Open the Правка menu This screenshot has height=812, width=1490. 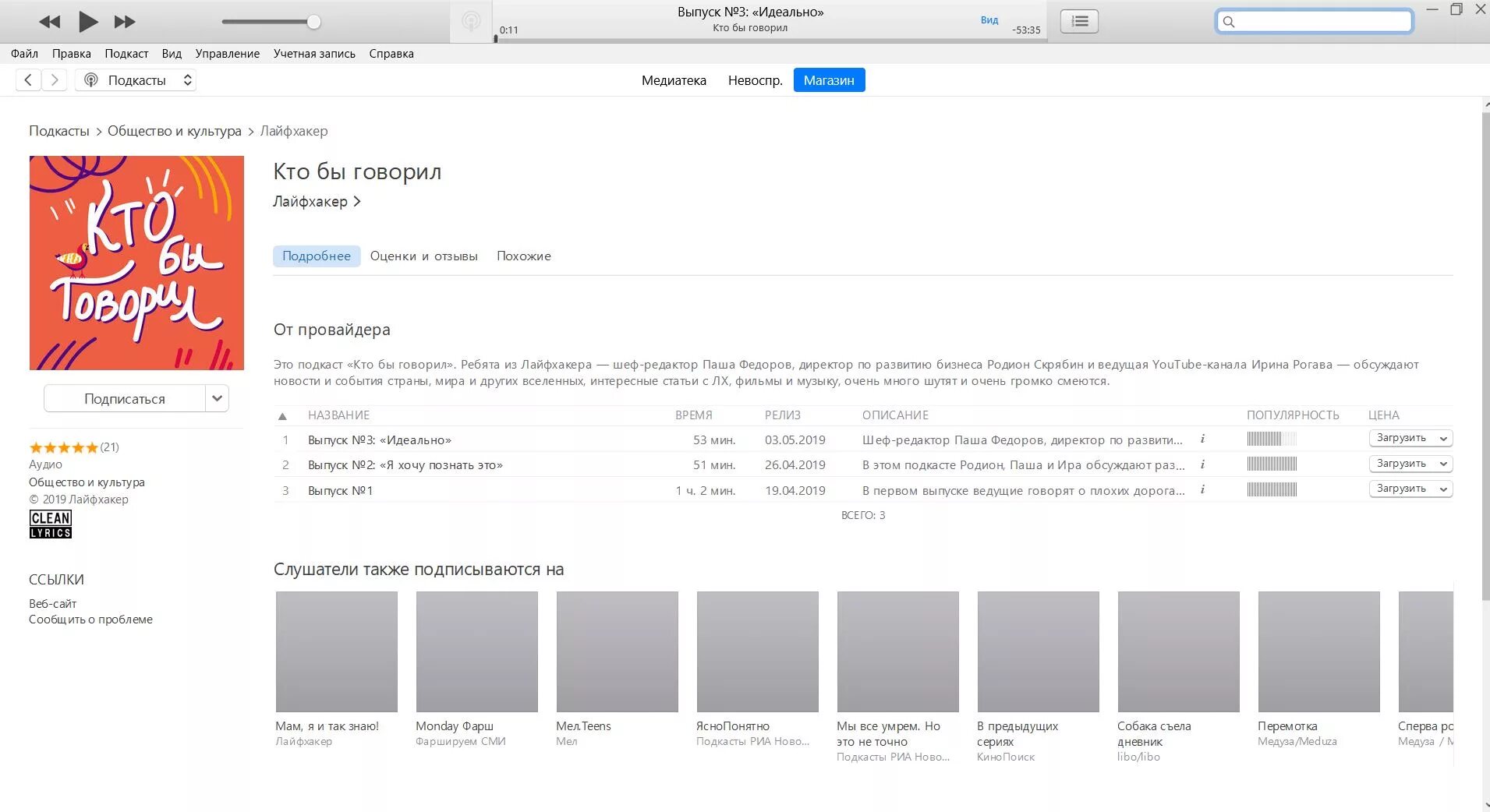pyautogui.click(x=72, y=54)
